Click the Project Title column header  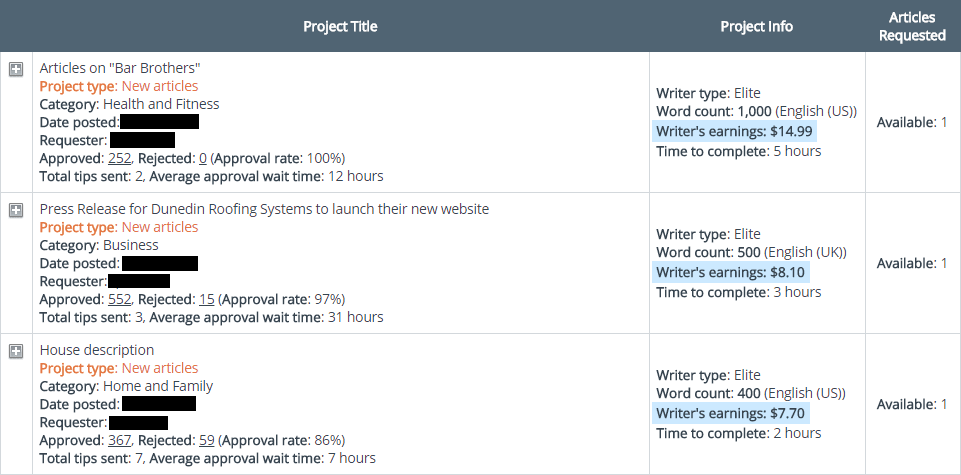pyautogui.click(x=340, y=26)
